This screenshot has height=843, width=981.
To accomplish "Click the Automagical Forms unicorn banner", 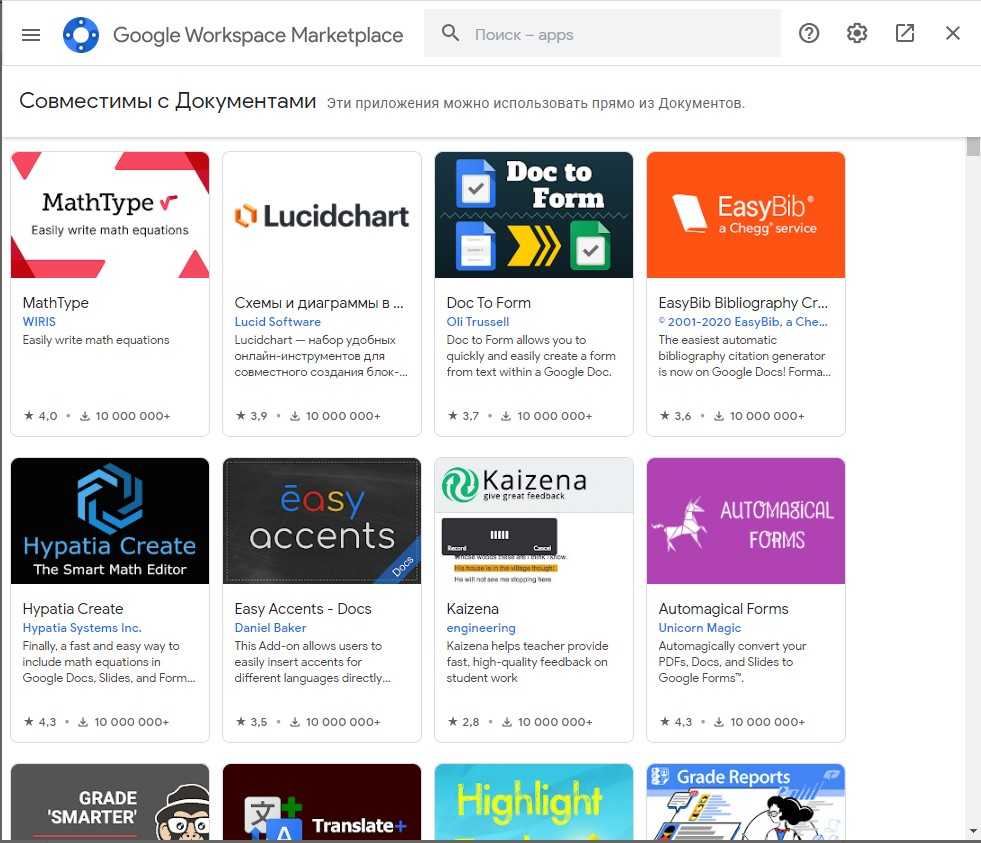I will pos(746,521).
